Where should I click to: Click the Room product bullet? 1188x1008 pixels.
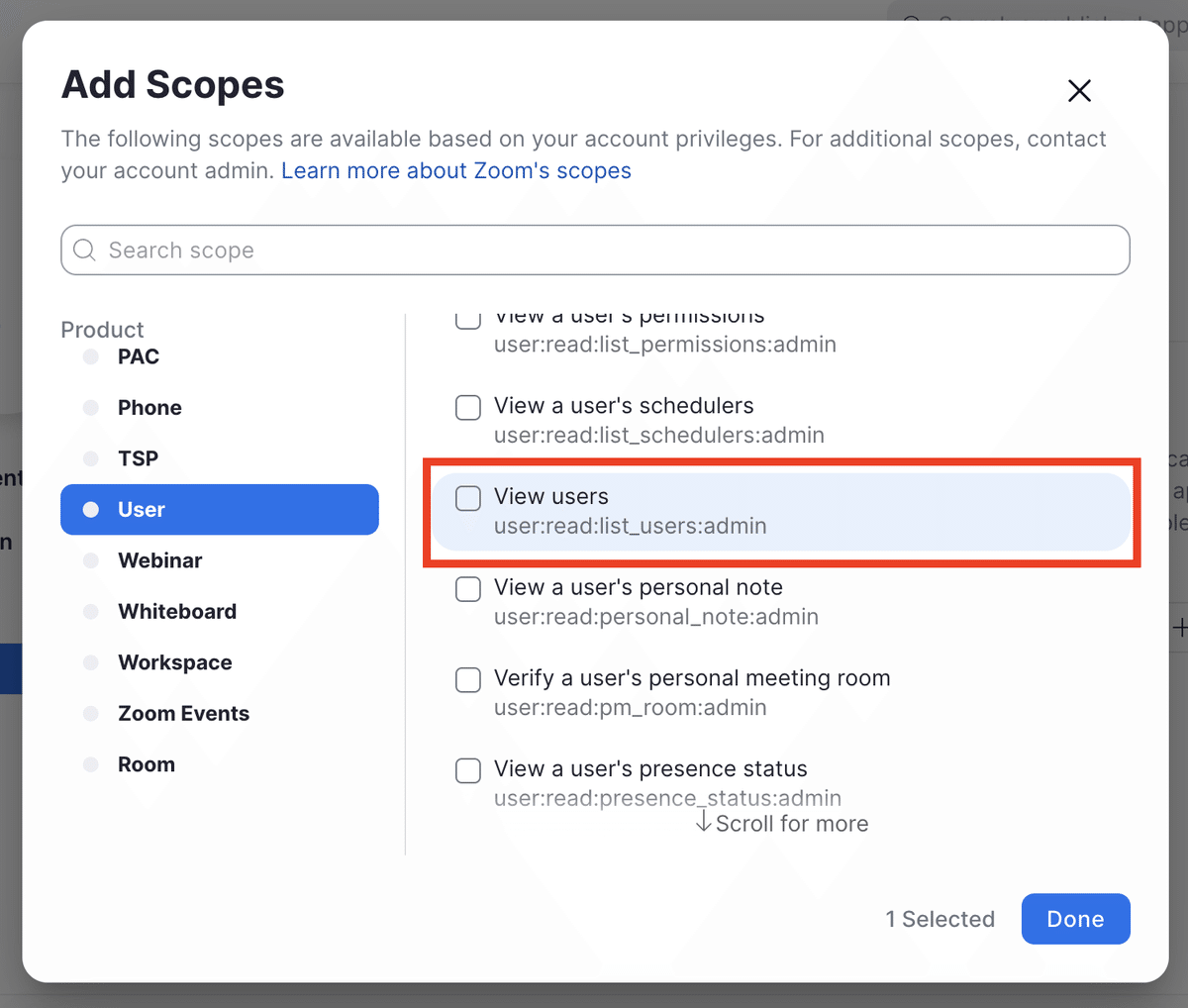pyautogui.click(x=91, y=764)
